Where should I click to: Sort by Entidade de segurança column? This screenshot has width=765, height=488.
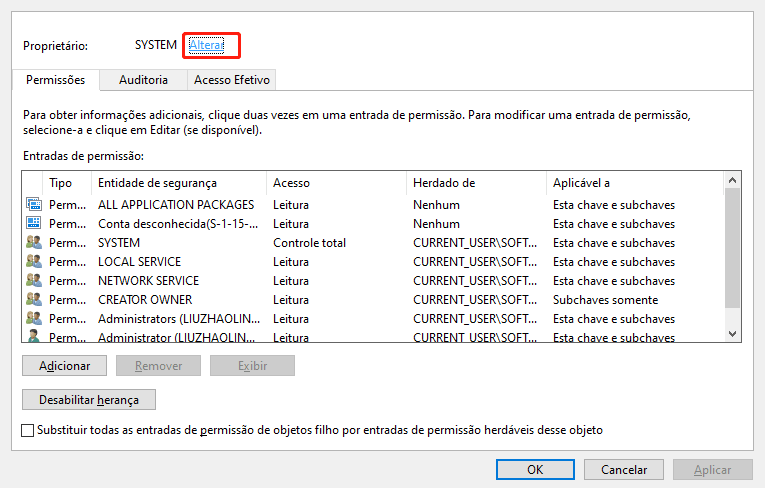click(x=179, y=183)
